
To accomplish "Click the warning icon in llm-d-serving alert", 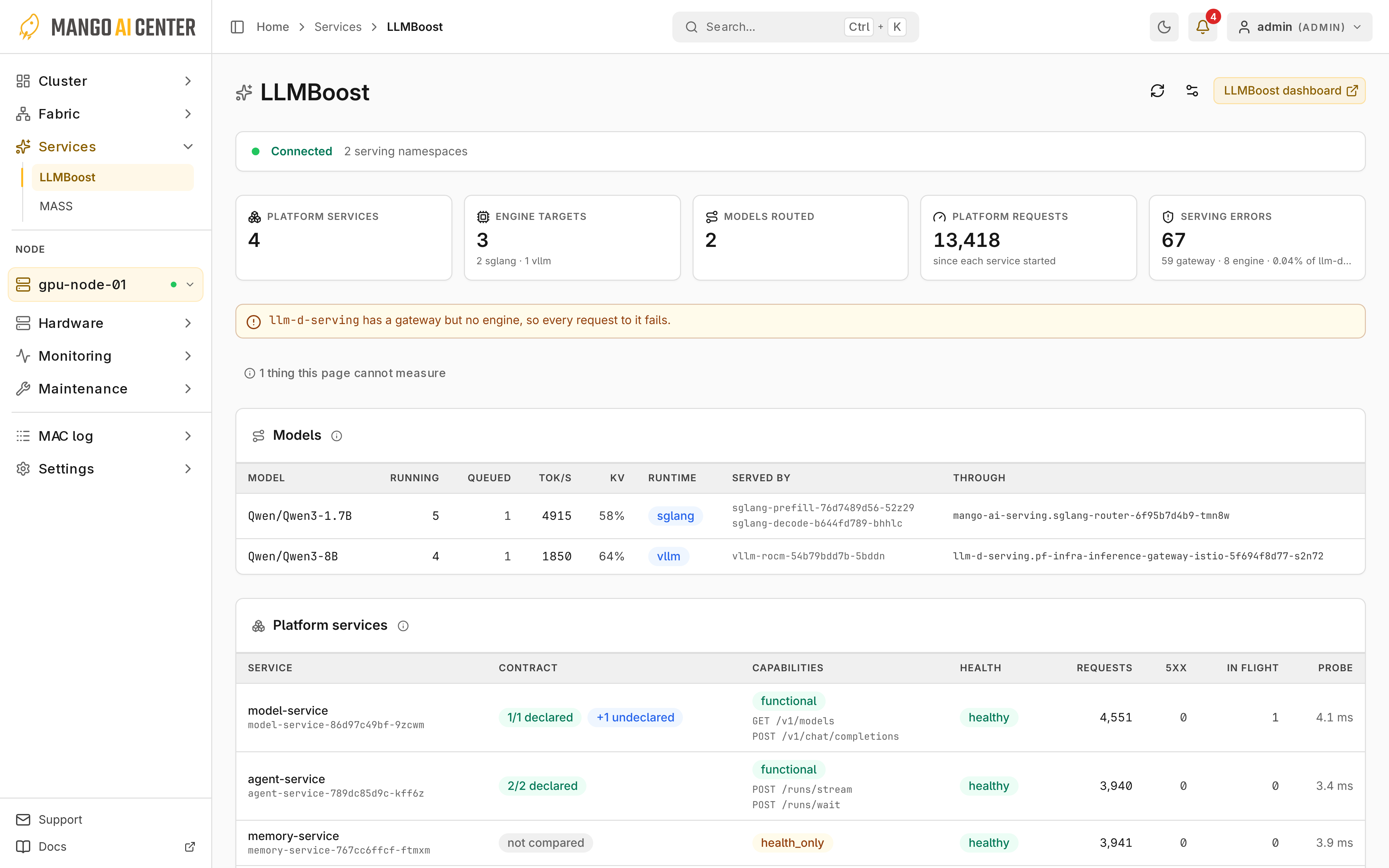I will click(253, 321).
